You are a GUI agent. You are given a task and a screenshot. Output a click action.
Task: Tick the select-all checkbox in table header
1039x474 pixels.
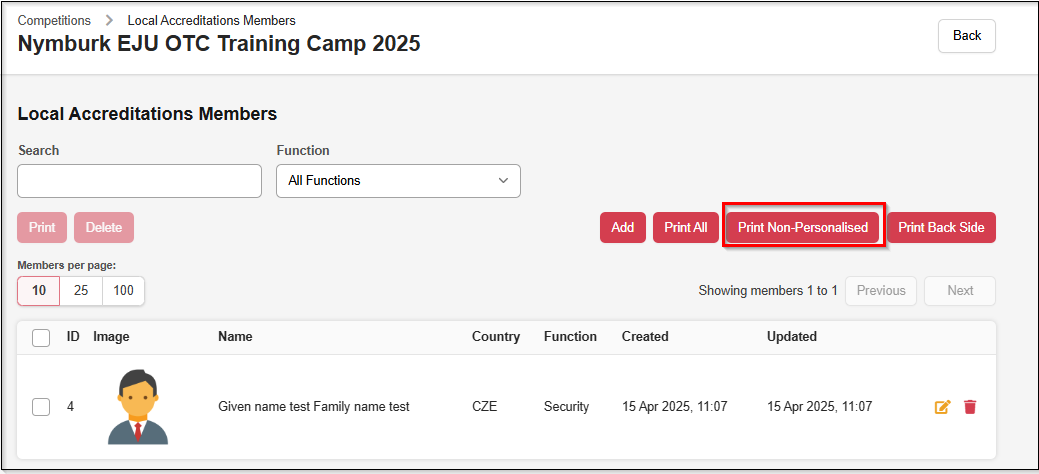coord(41,338)
